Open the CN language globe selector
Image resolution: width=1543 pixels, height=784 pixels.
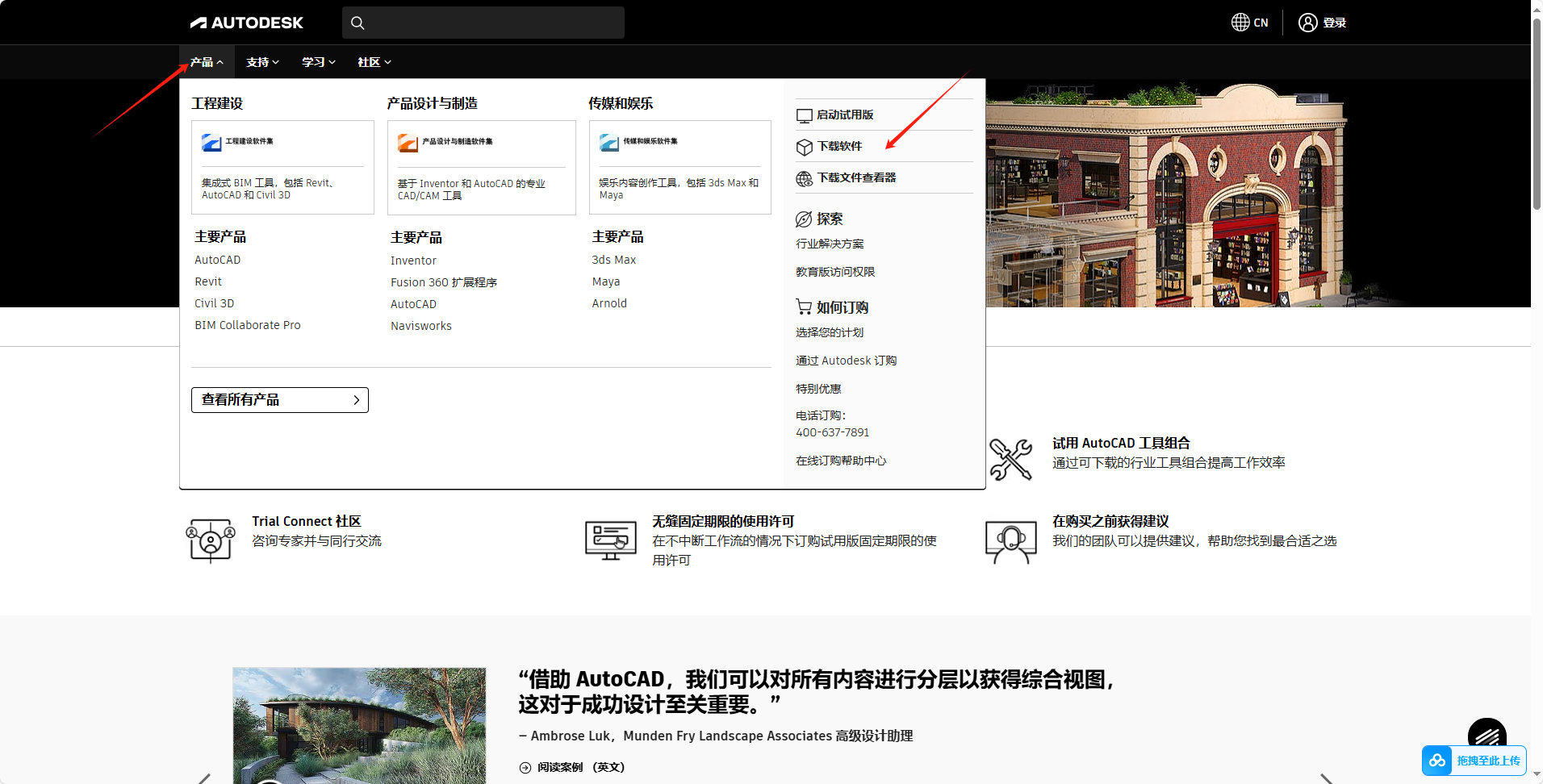[1249, 23]
